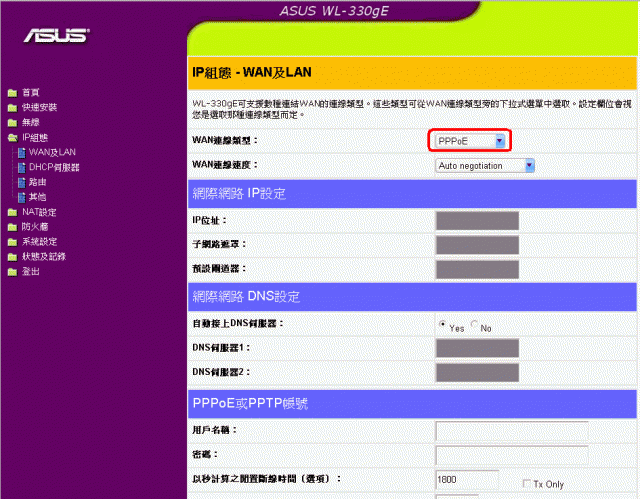640x499 pixels.
Task: Open the 狀態及記錄 folder icon
Action: [13, 257]
